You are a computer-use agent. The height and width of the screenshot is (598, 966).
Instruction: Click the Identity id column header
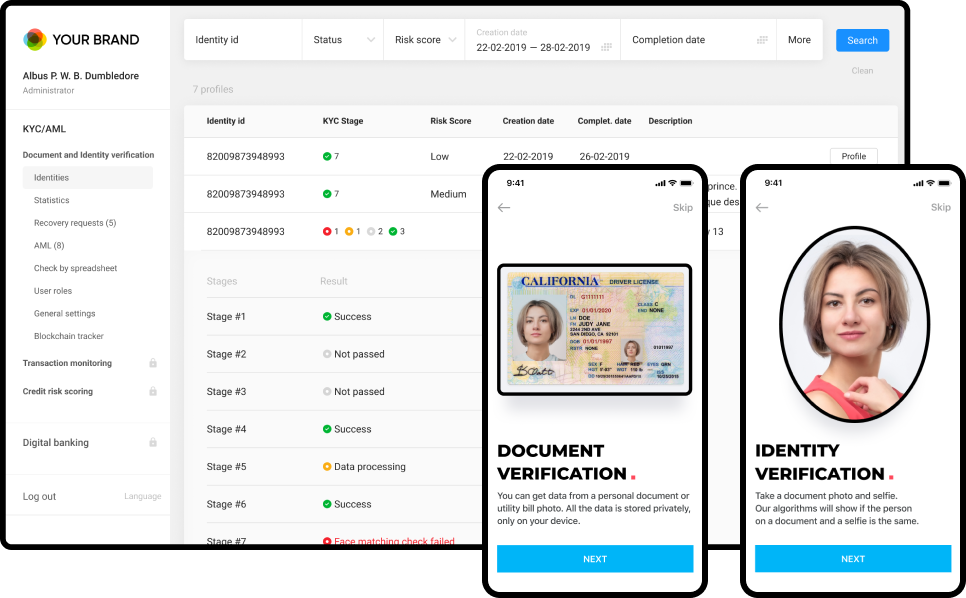click(225, 121)
